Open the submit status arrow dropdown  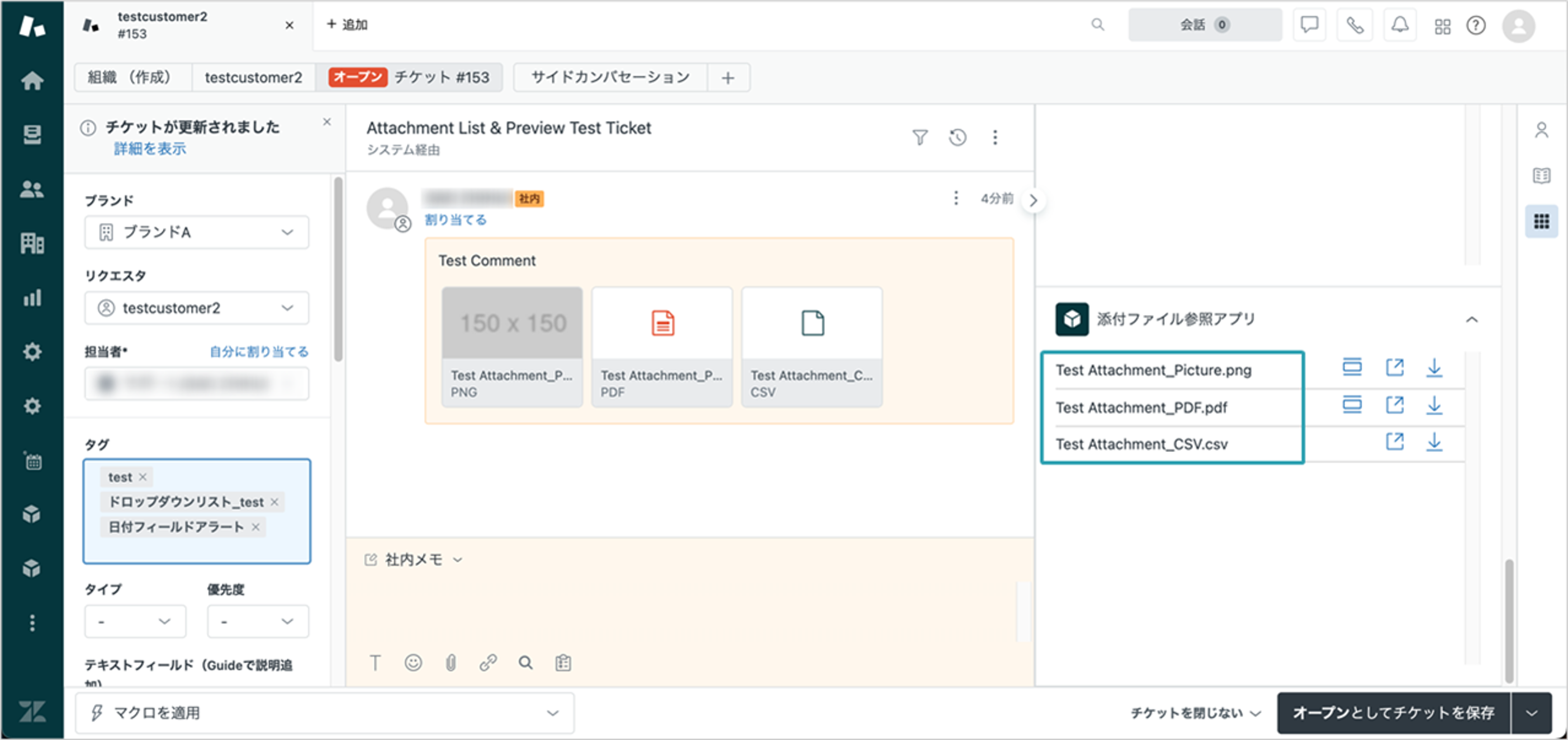[x=1532, y=713]
